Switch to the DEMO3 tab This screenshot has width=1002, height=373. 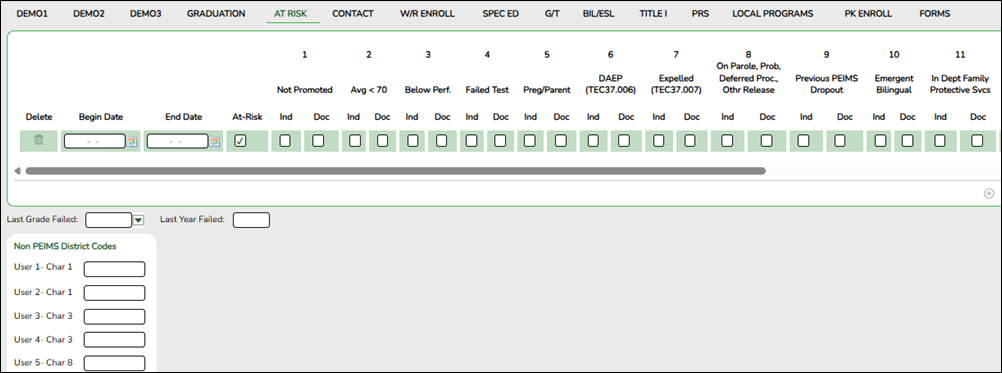(146, 13)
